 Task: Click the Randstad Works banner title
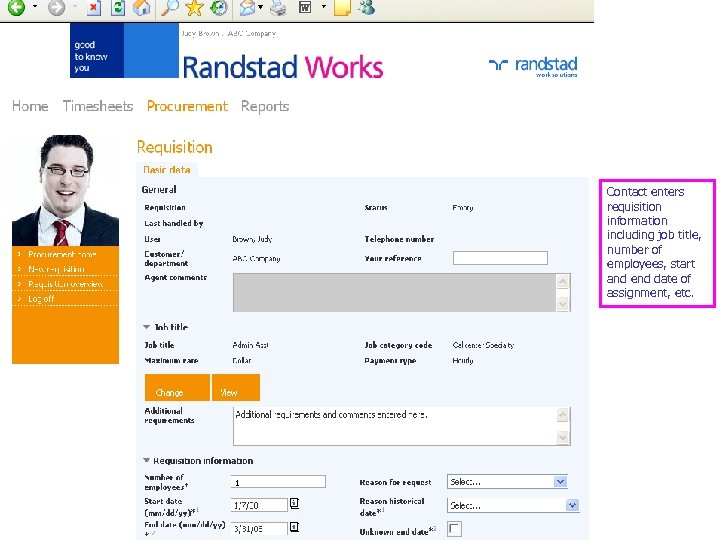click(282, 67)
